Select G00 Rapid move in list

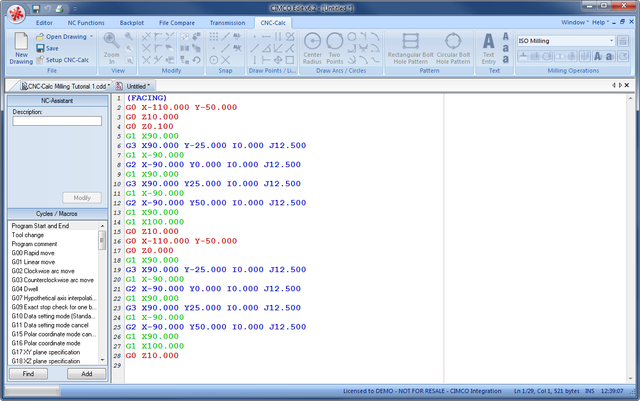point(33,253)
